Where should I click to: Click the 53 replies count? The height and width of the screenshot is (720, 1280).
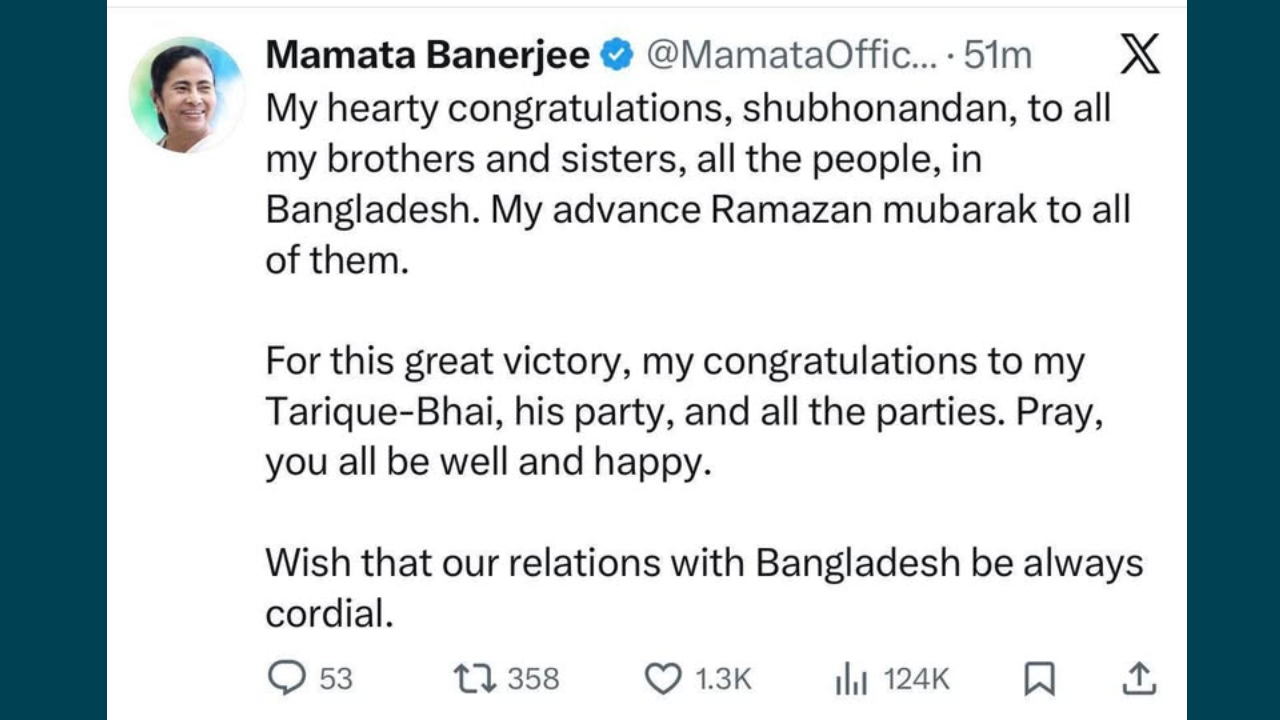tap(336, 680)
